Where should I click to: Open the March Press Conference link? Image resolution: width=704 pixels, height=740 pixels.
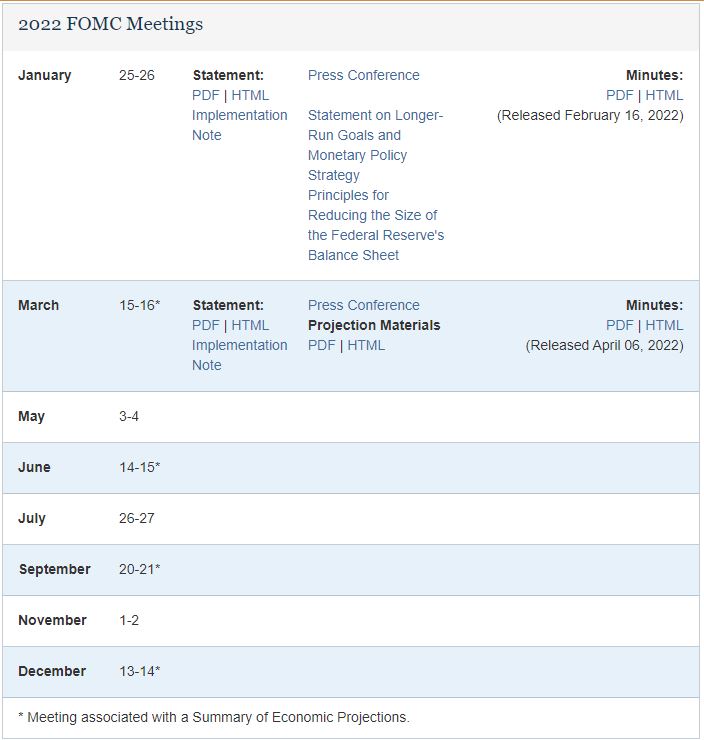[363, 305]
